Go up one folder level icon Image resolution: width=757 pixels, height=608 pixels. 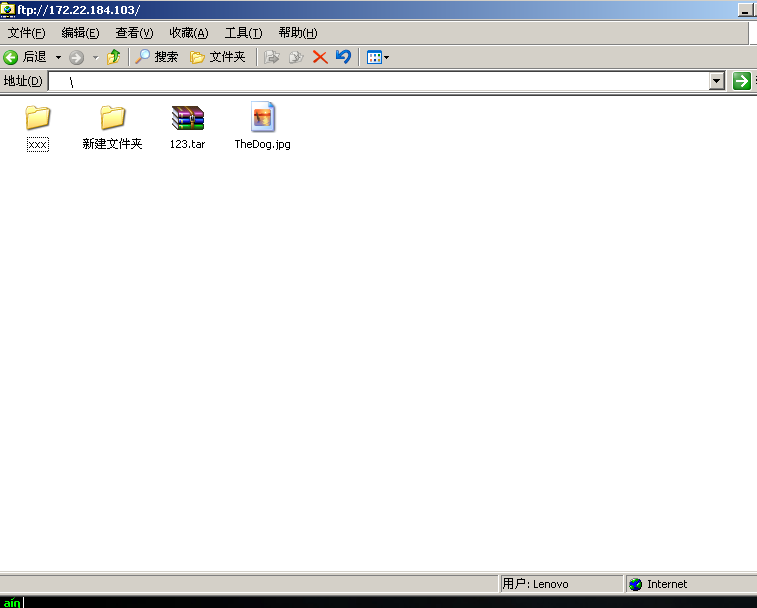(x=114, y=57)
